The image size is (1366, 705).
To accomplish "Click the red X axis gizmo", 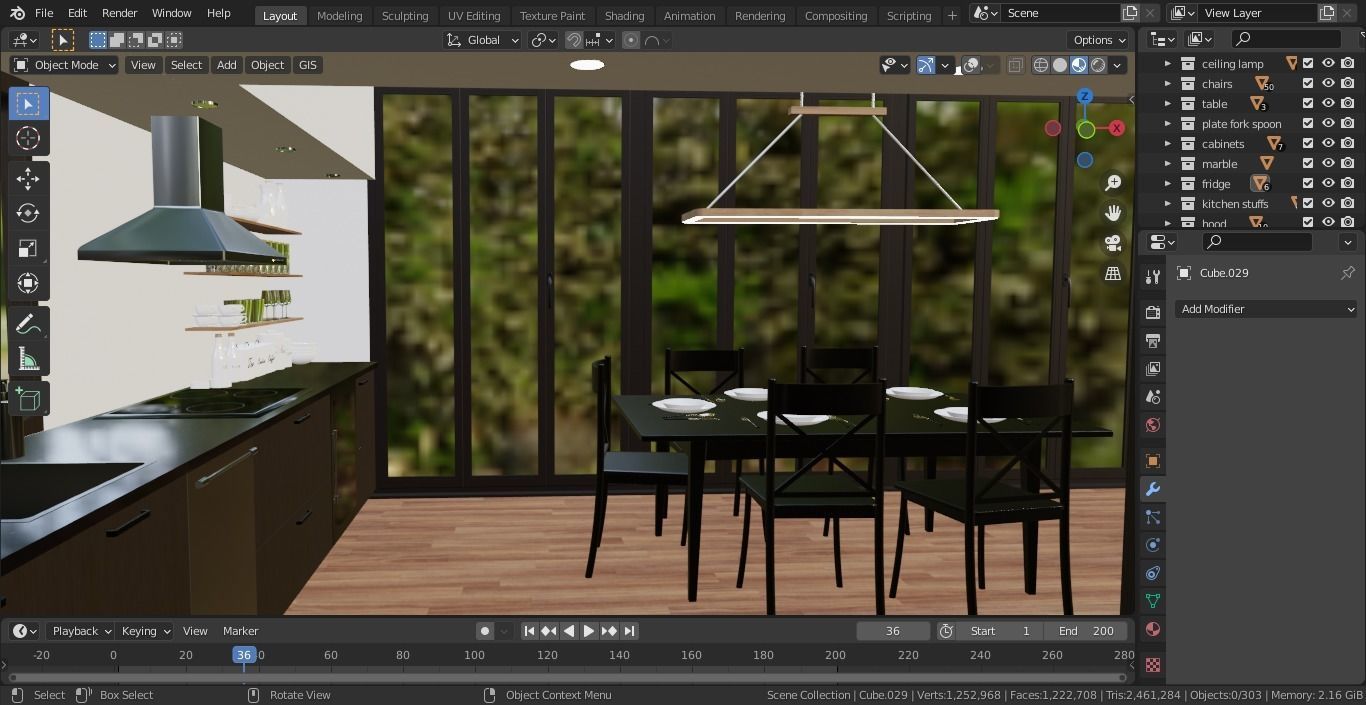I will 1117,128.
